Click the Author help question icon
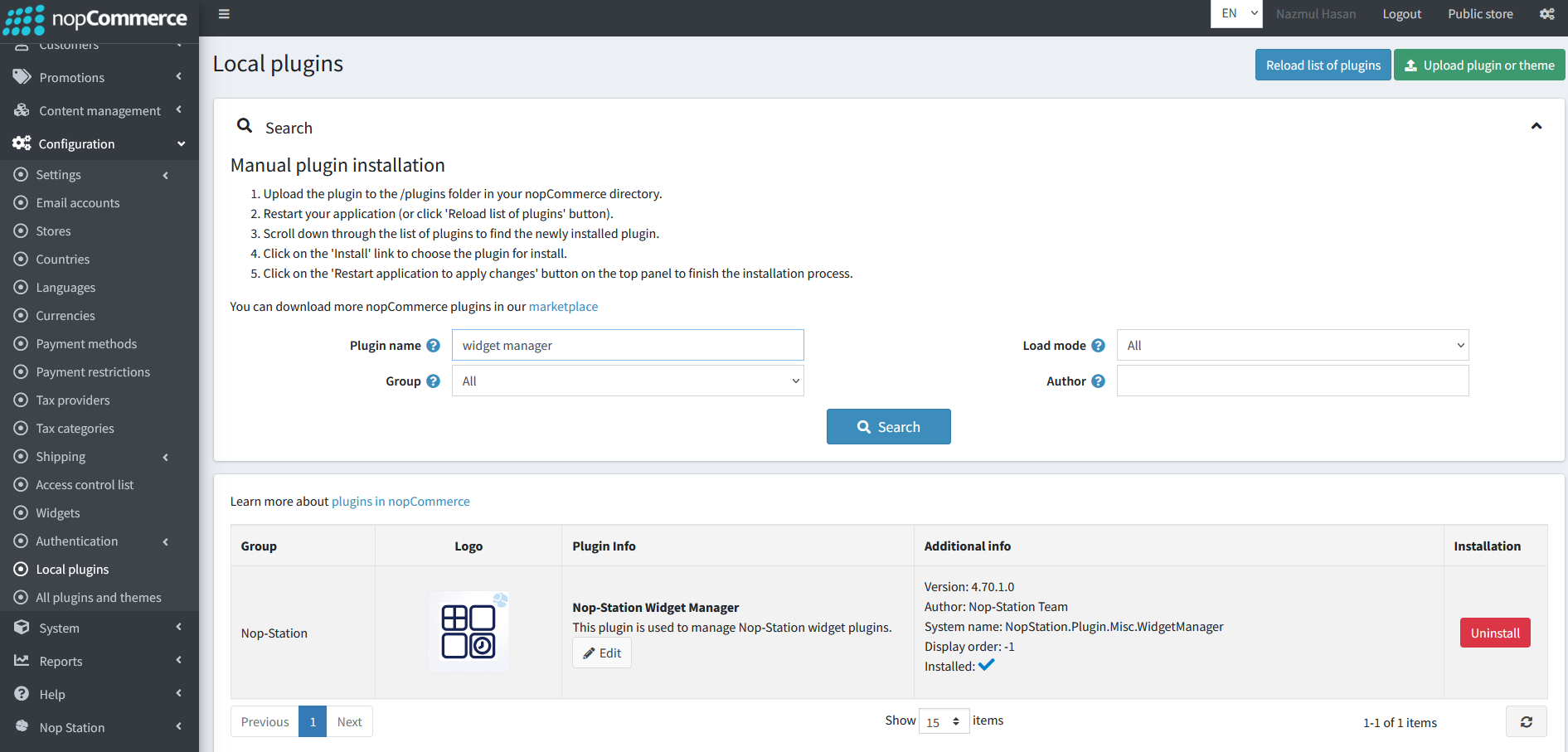Screen dimensions: 1568x752 tap(1098, 381)
